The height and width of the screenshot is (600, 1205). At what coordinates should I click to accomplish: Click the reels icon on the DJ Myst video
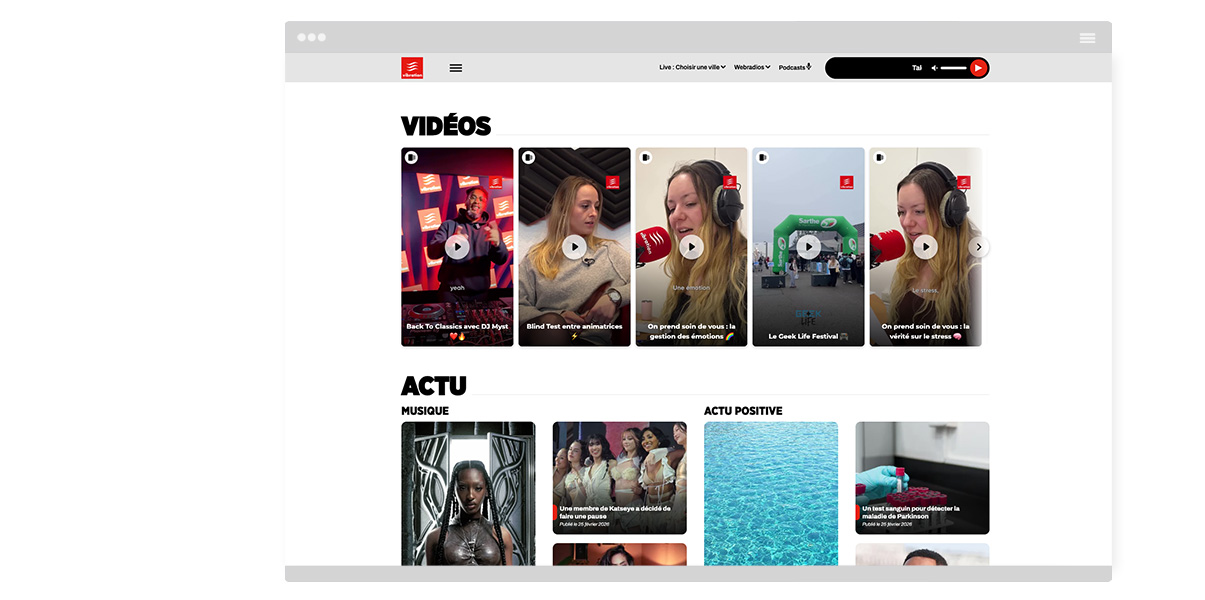[411, 158]
